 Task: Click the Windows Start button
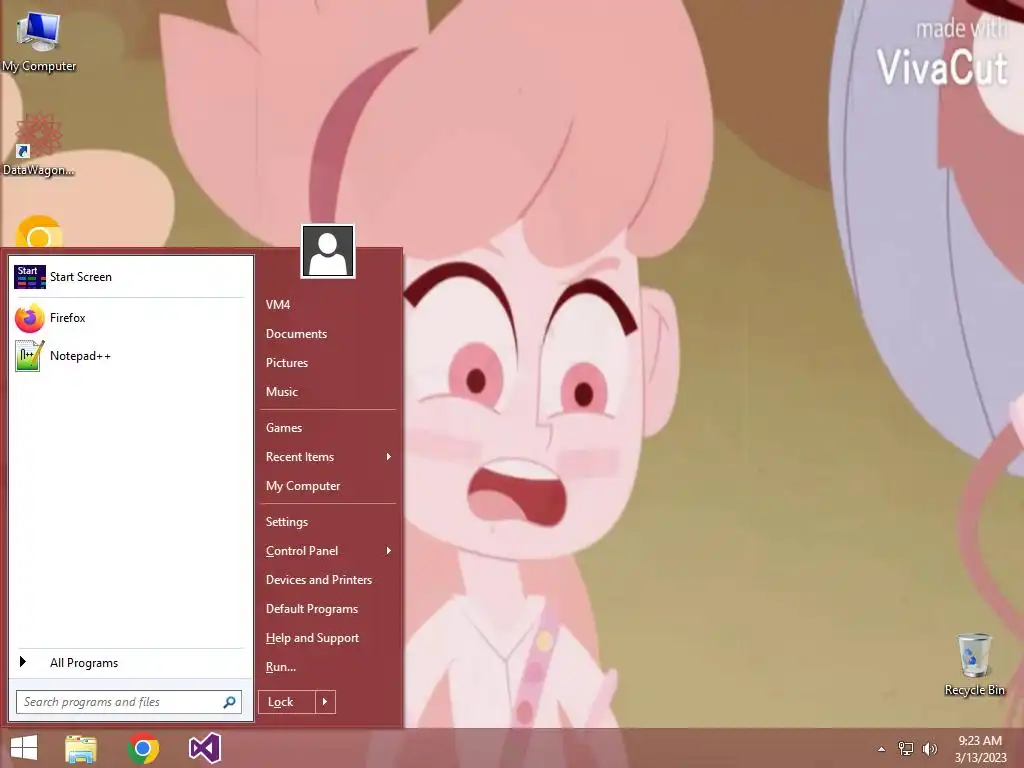24,748
